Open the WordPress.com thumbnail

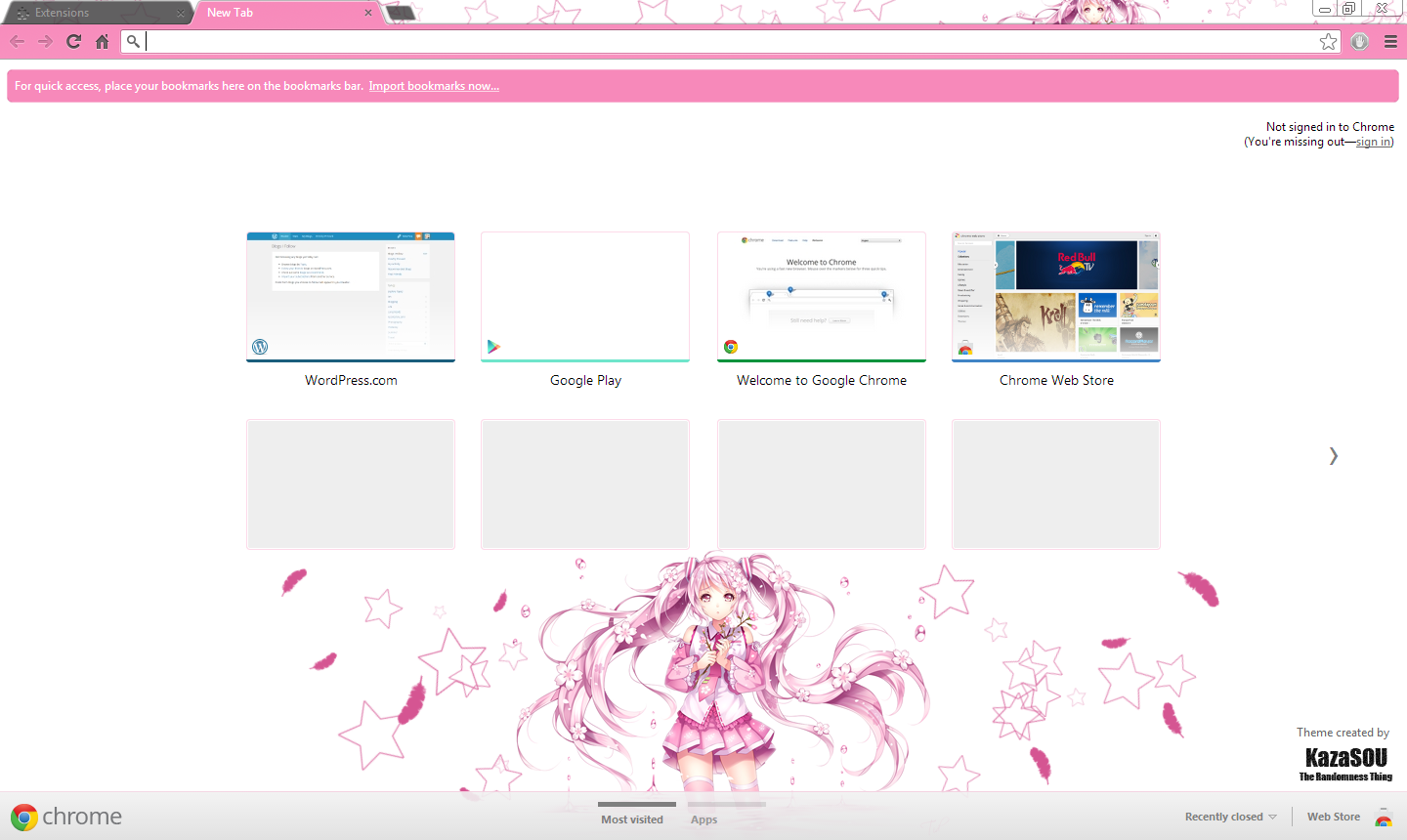(351, 297)
